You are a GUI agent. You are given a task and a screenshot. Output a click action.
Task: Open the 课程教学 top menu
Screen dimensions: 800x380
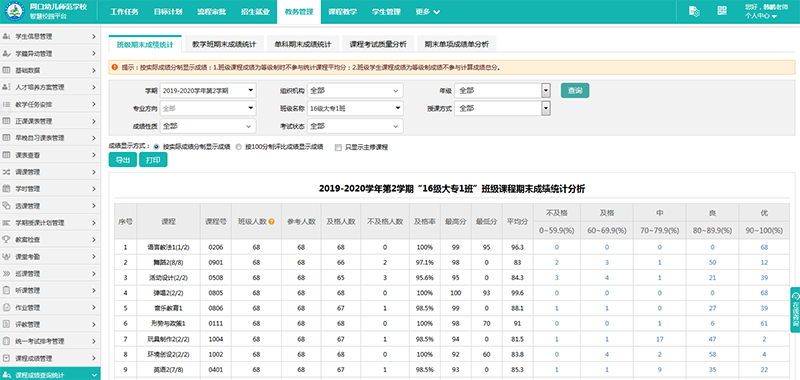point(342,12)
